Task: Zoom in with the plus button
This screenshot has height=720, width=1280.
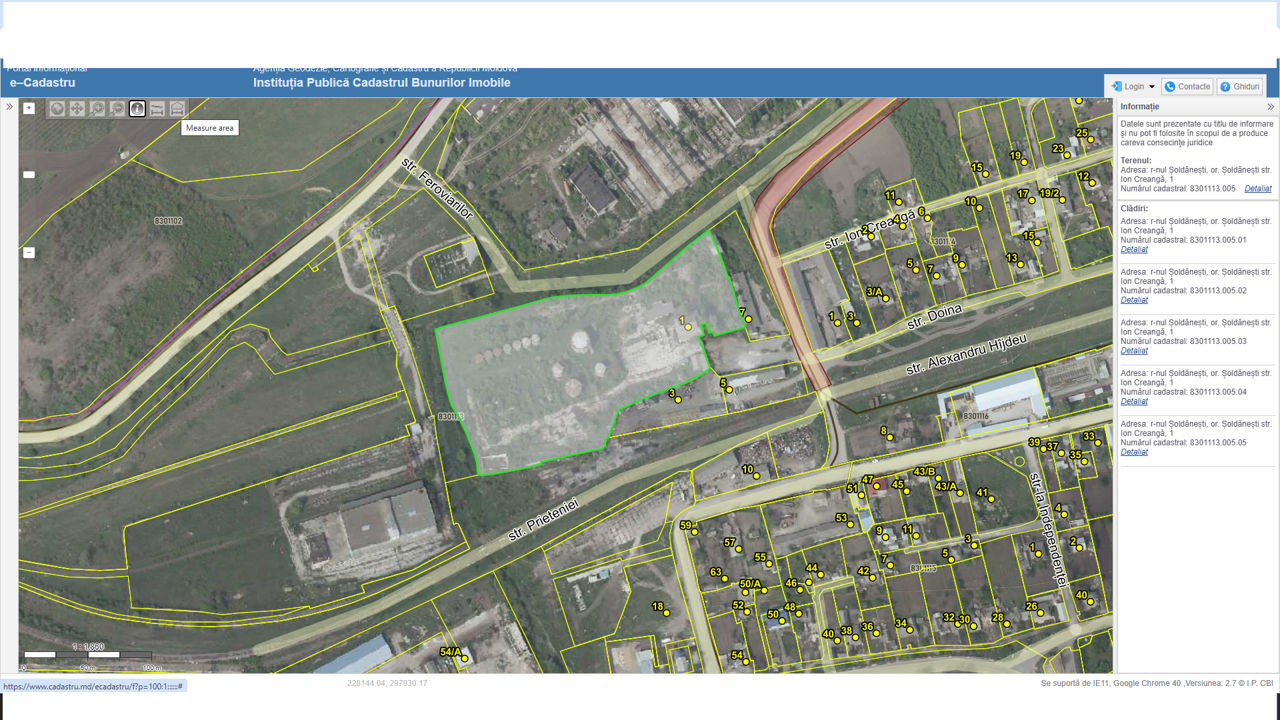Action: 29,108
